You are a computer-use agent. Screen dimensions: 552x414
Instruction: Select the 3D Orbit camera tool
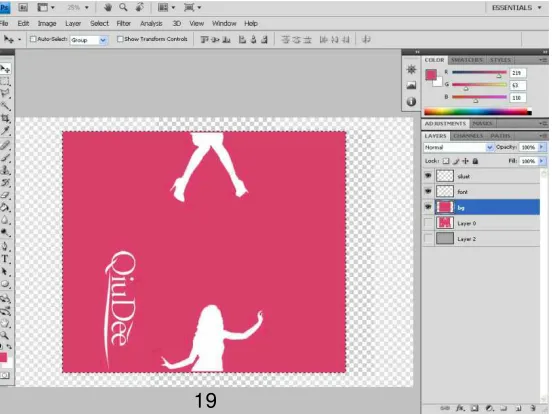tap(5, 311)
